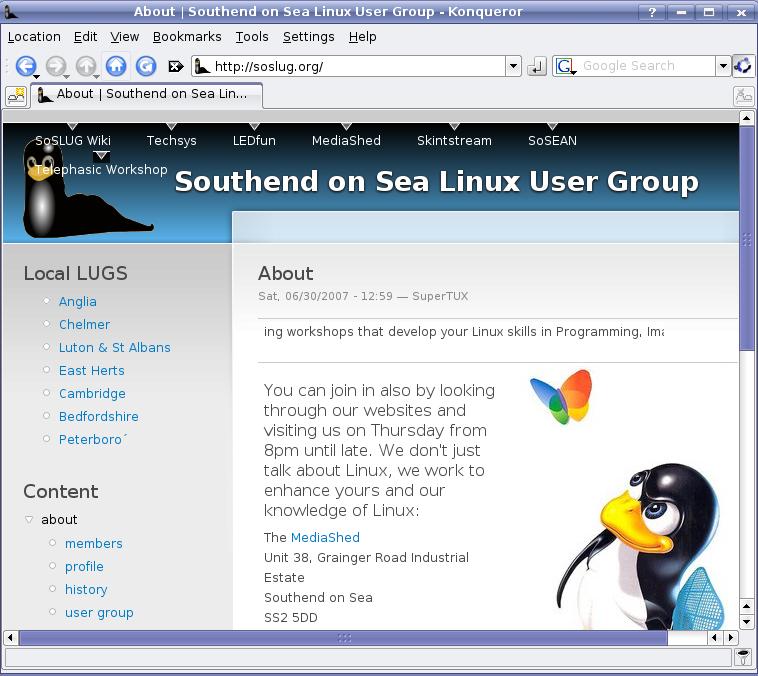758x676 pixels.
Task: Open the members content link
Action: click(x=94, y=544)
